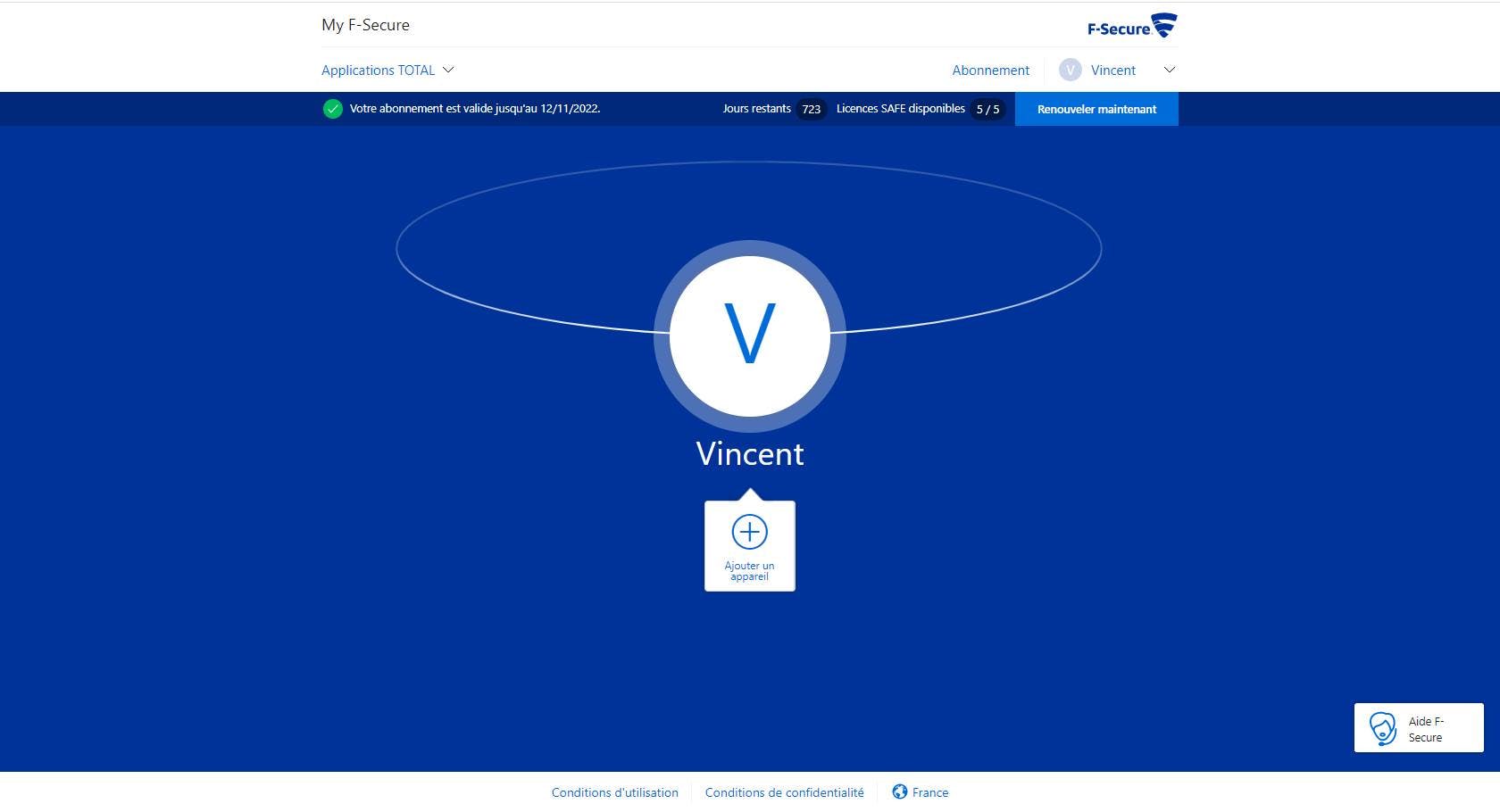This screenshot has height=812, width=1500.
Task: Click 'Votre abonnement est valide' status text
Action: [x=475, y=109]
